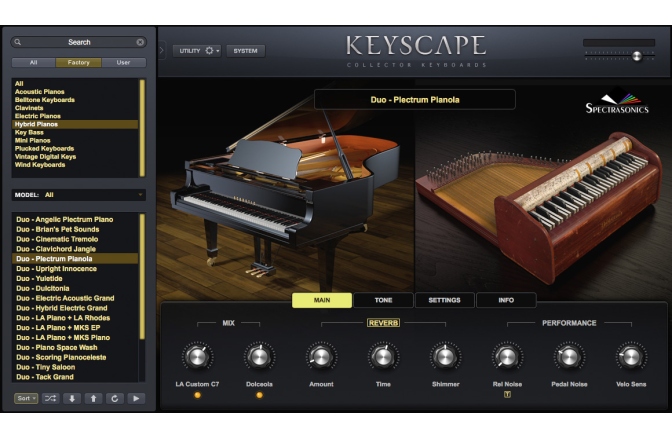672x440 pixels.
Task: Click the System button
Action: click(246, 51)
